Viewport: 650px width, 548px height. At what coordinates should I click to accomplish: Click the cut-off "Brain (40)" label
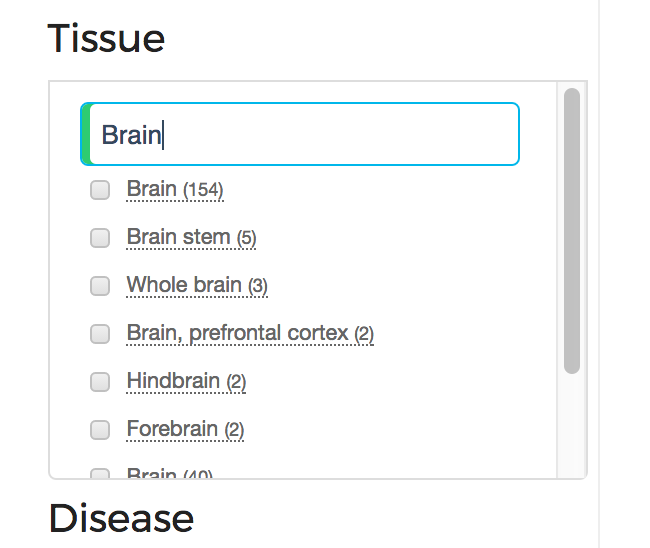[170, 473]
